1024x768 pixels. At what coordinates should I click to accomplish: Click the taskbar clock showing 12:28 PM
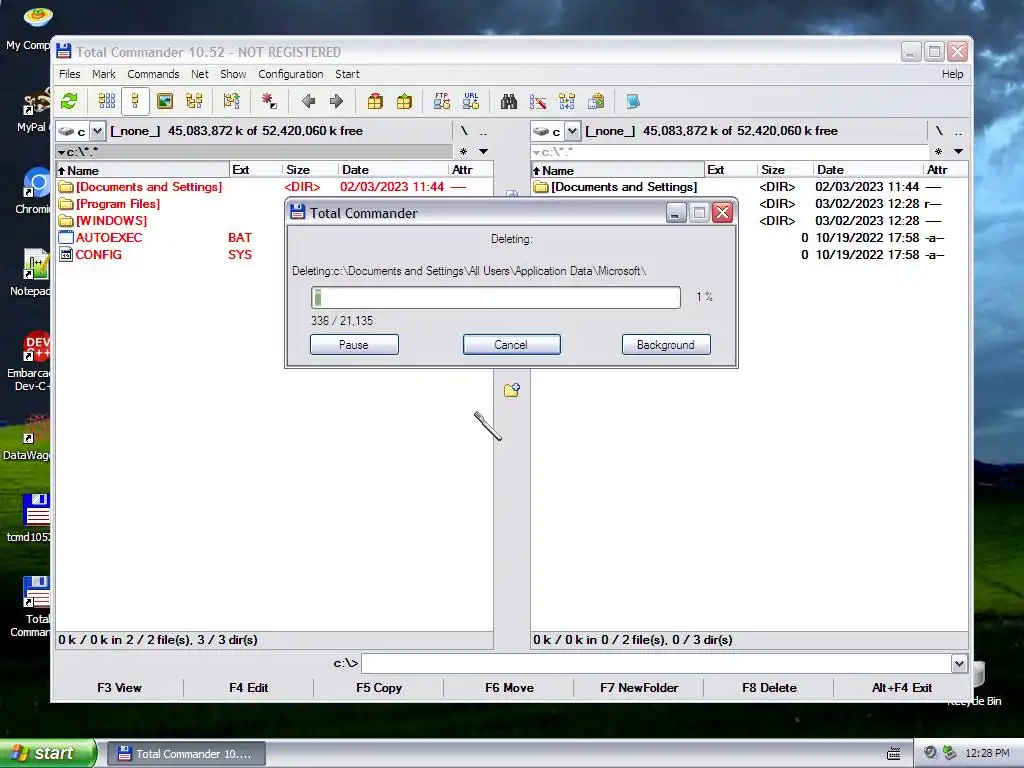[987, 754]
